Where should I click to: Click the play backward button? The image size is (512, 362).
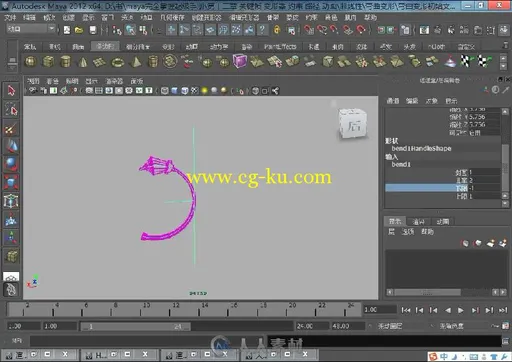448,310
